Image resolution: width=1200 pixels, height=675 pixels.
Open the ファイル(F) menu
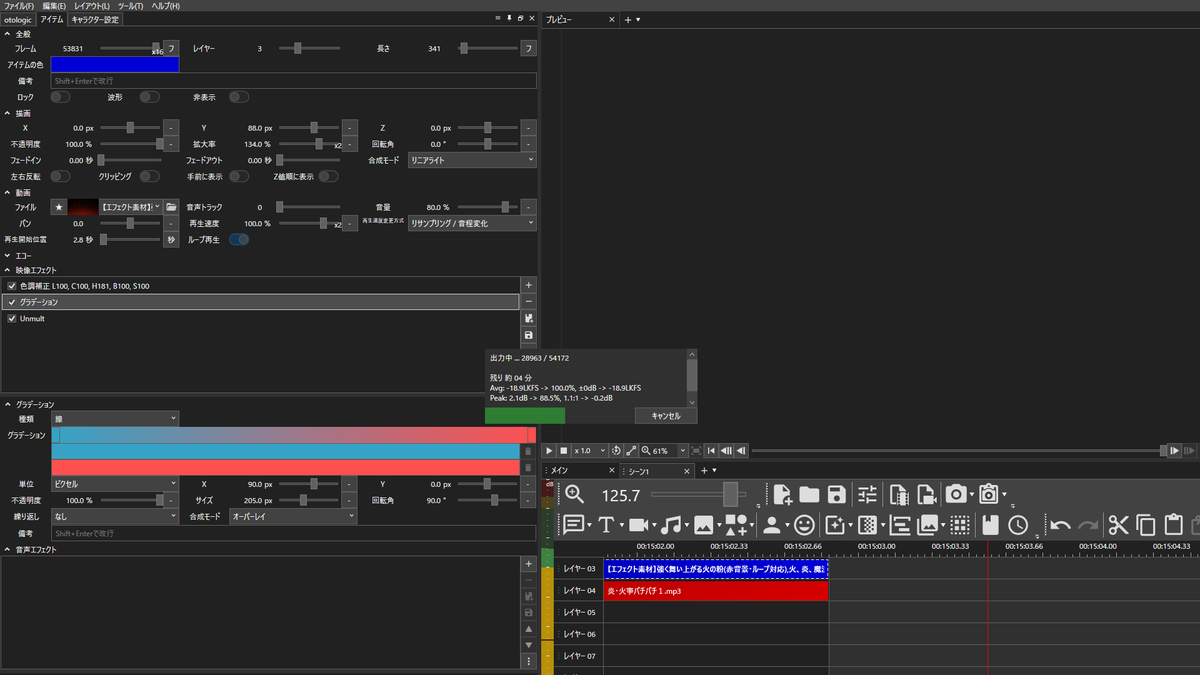(x=19, y=6)
